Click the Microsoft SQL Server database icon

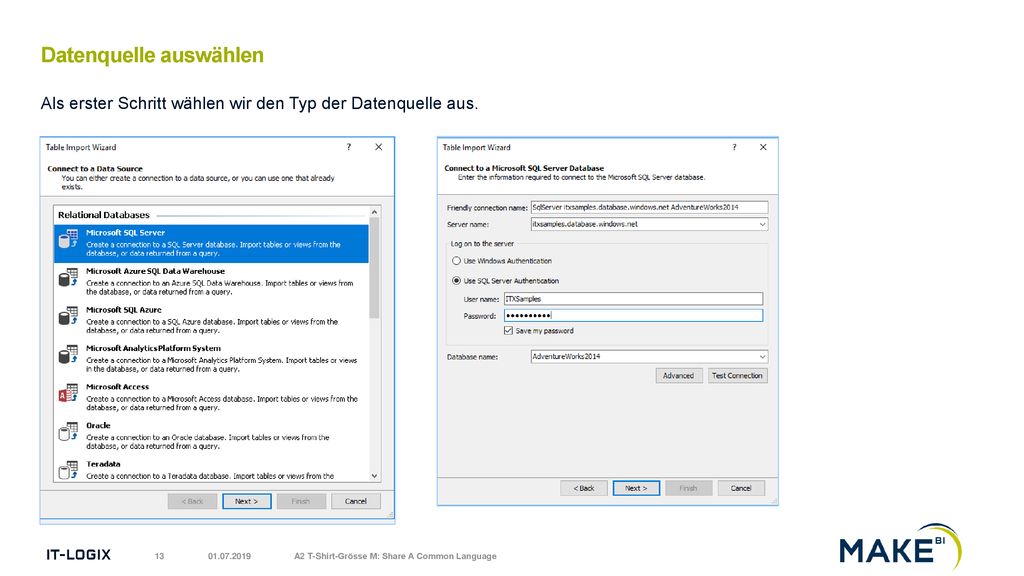[x=68, y=239]
